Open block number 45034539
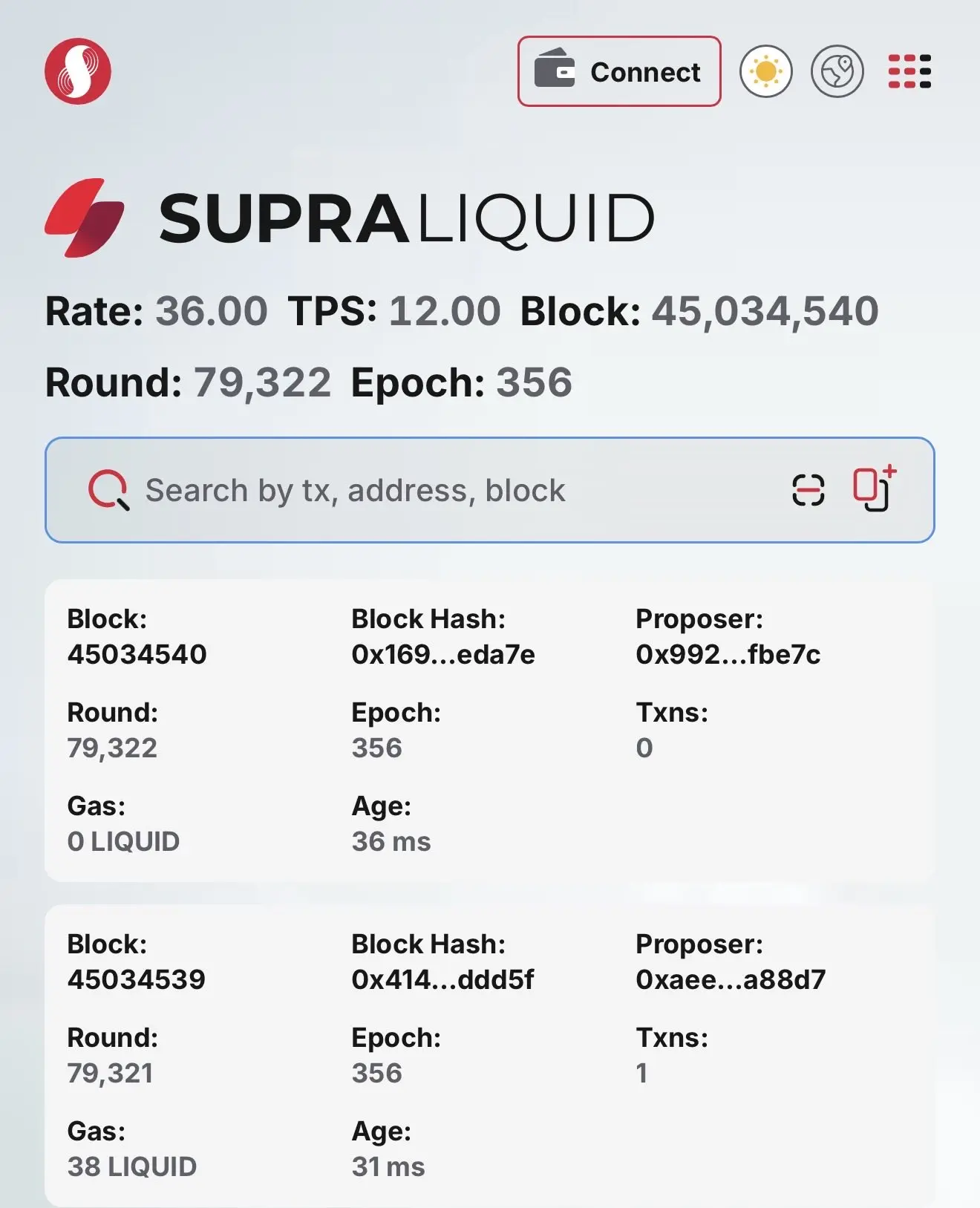980x1208 pixels. click(137, 979)
